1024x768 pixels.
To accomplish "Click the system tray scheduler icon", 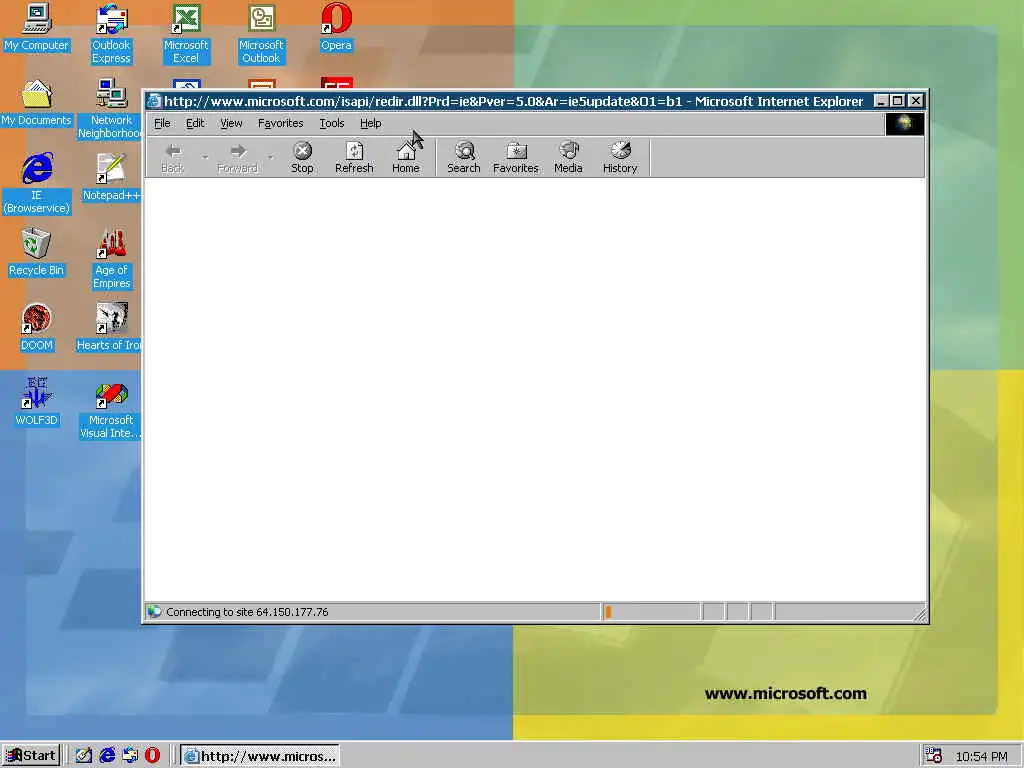I will click(x=933, y=756).
